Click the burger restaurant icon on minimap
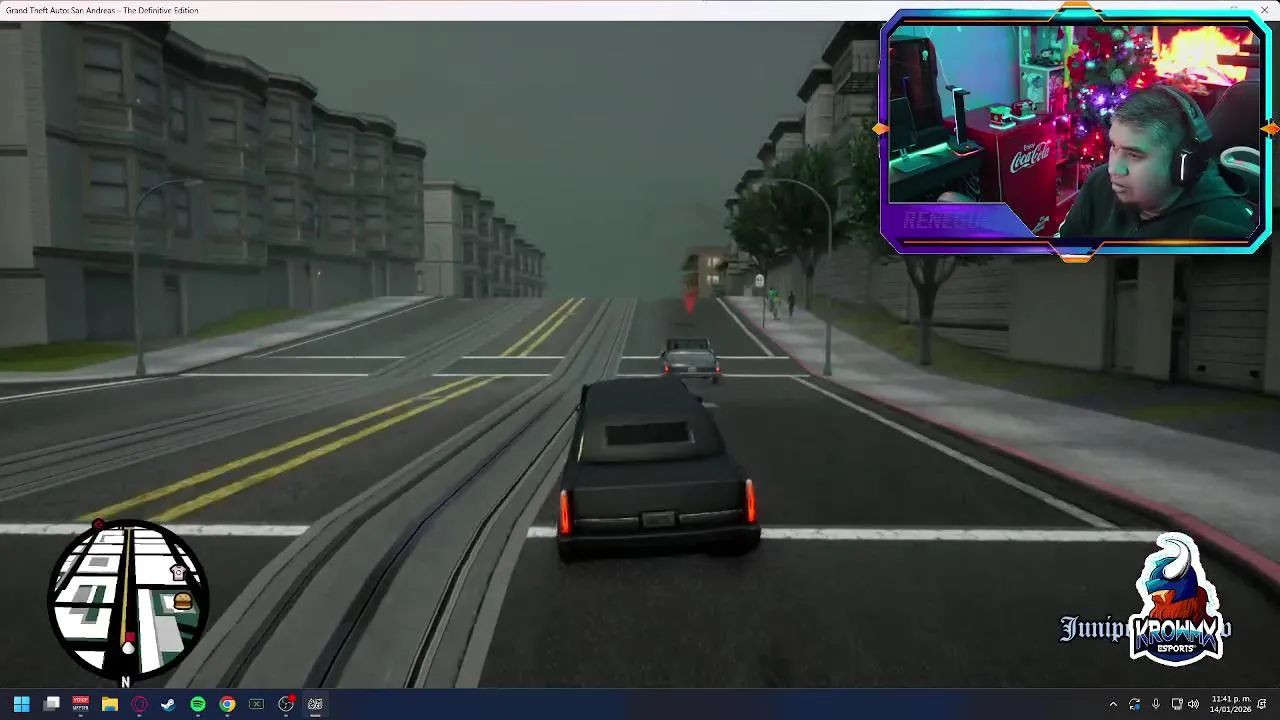The image size is (1280, 720). [x=183, y=601]
